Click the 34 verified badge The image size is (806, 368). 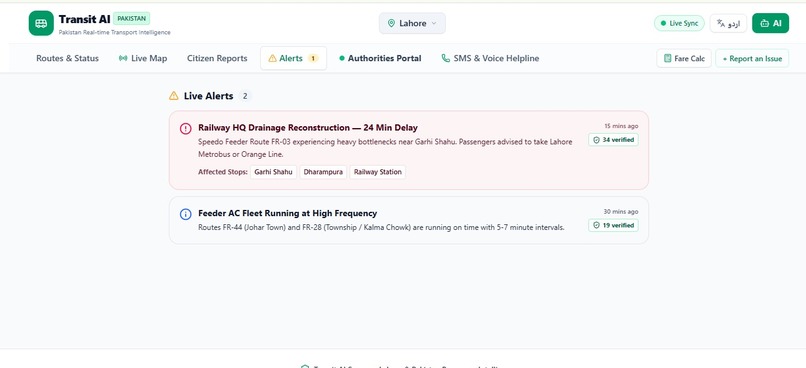point(613,140)
